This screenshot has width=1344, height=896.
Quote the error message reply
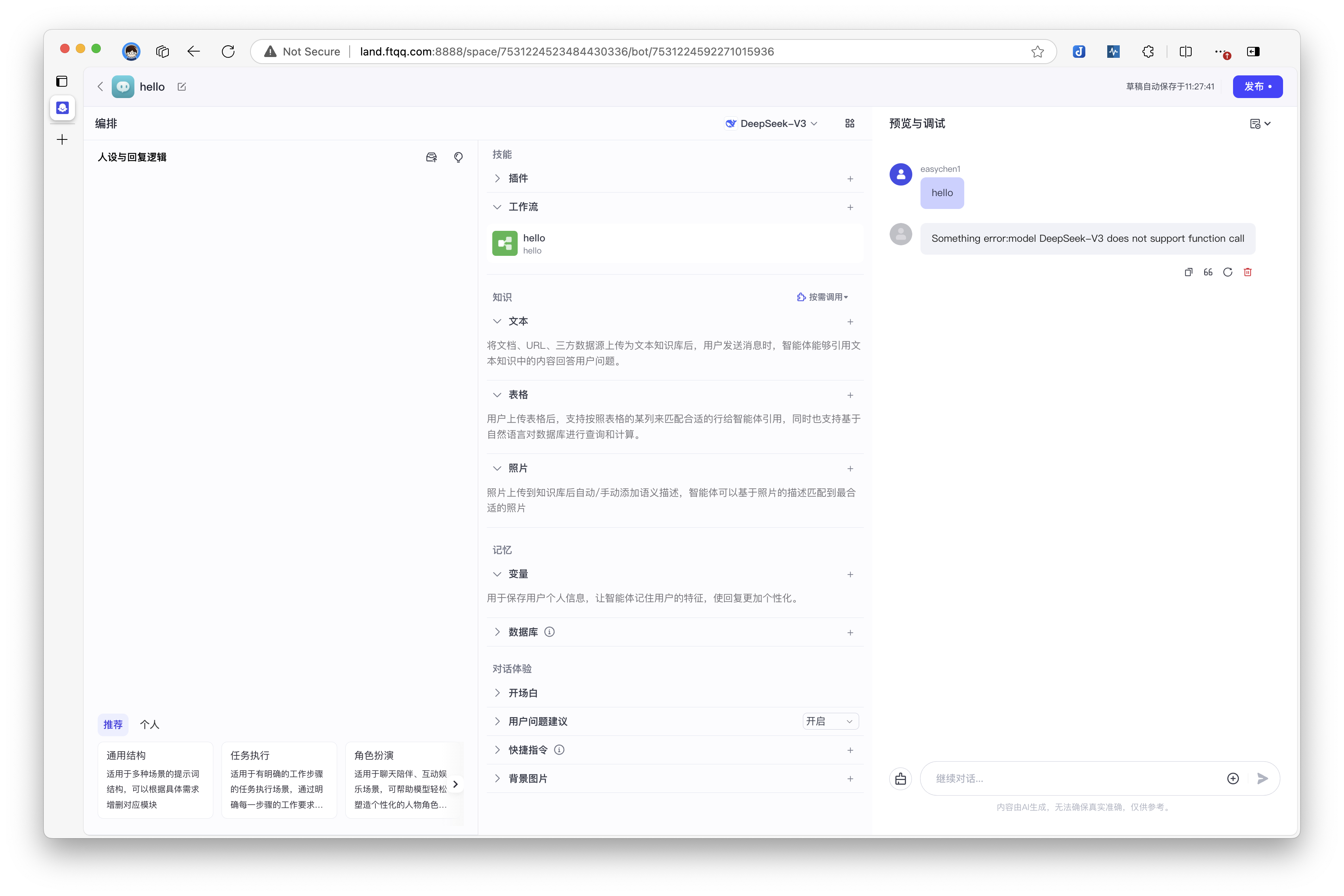tap(1208, 272)
